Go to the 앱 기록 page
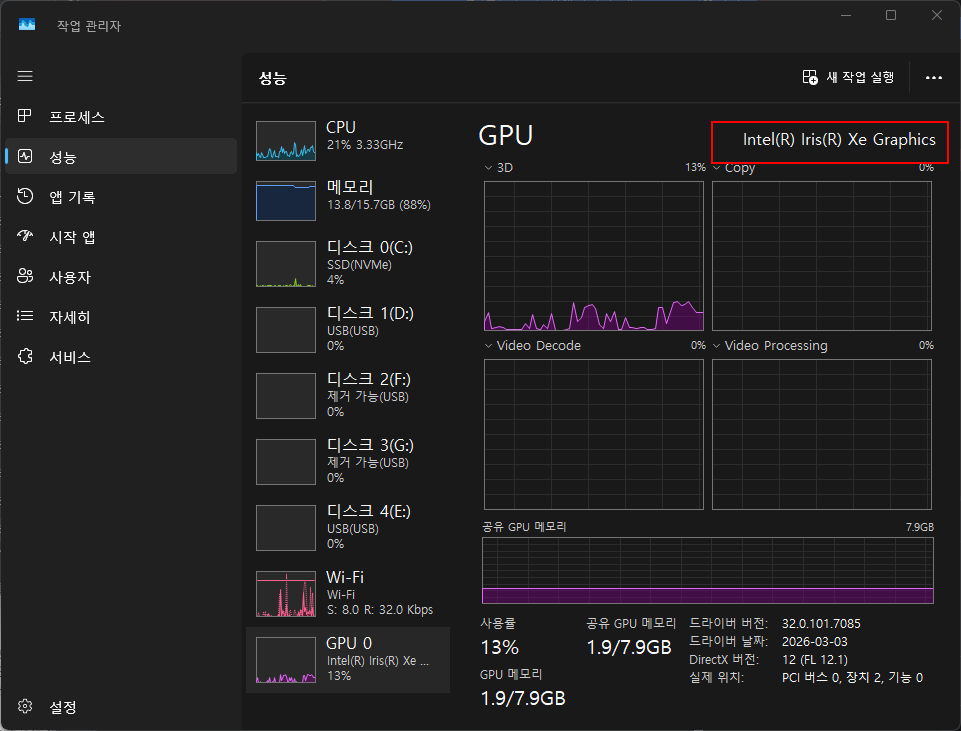The width and height of the screenshot is (961, 731). tap(121, 197)
